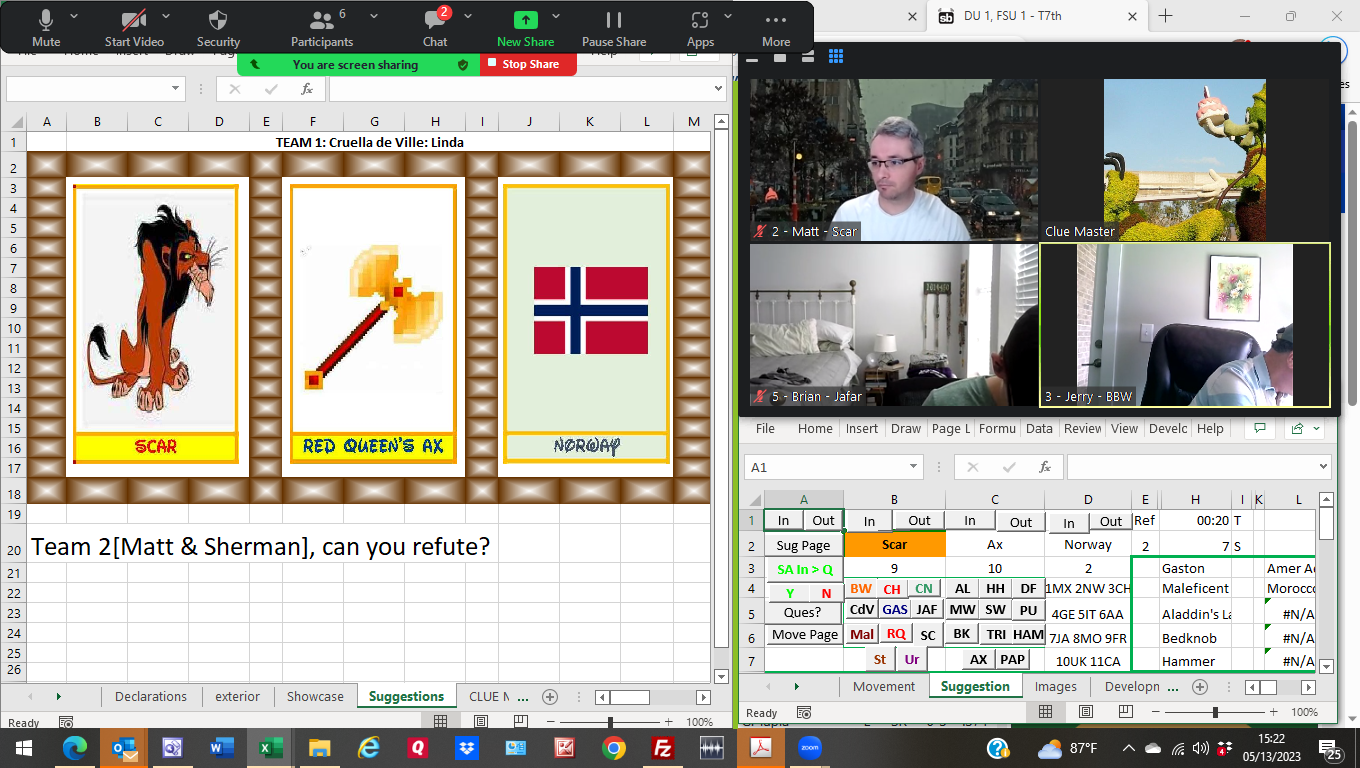1360x768 pixels.
Task: Expand Start Video options arrow
Action: point(166,16)
